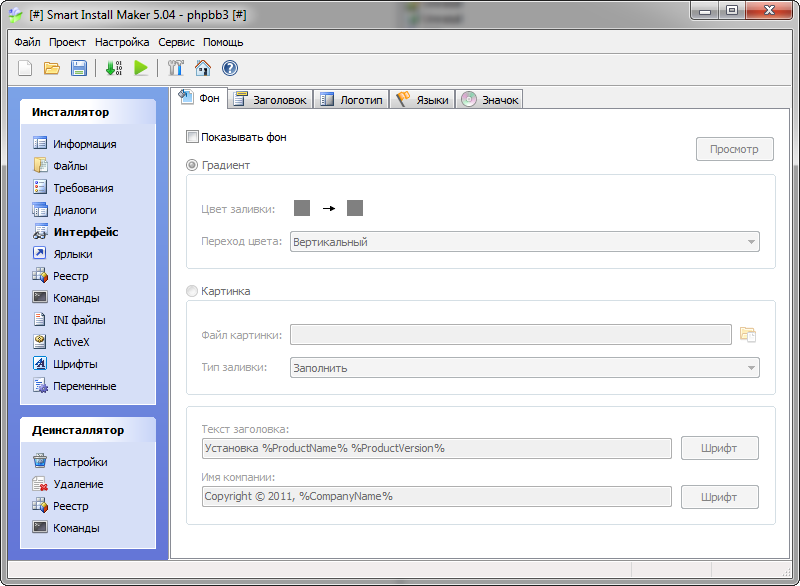This screenshot has width=800, height=586.
Task: Select the Градиент radio button
Action: coord(190,166)
